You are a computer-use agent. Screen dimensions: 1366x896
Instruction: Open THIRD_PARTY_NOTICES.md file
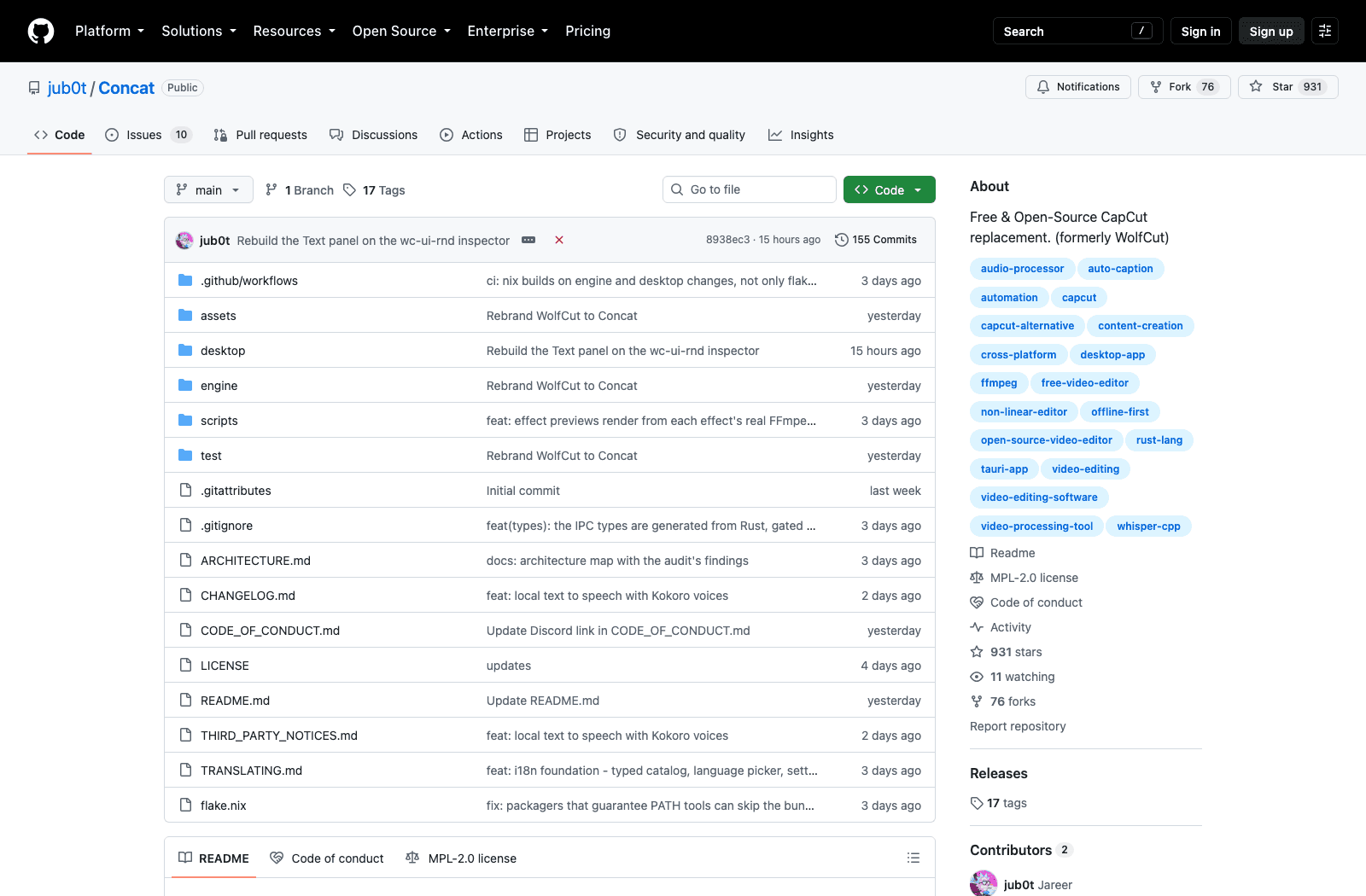point(279,736)
